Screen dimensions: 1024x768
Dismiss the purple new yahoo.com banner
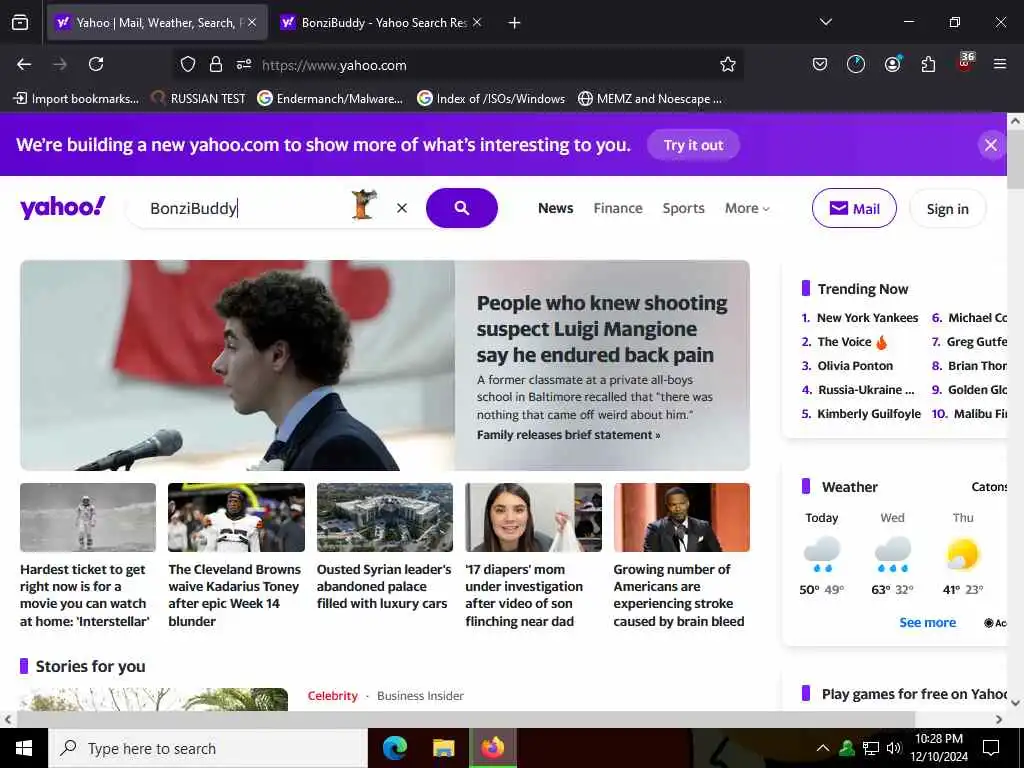point(991,144)
